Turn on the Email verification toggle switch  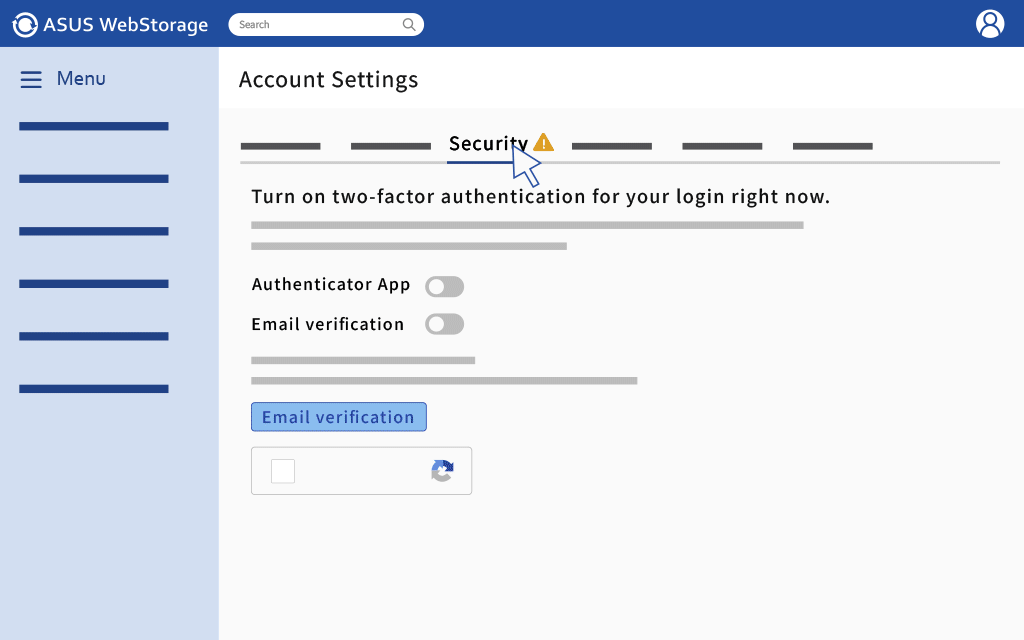(x=444, y=324)
